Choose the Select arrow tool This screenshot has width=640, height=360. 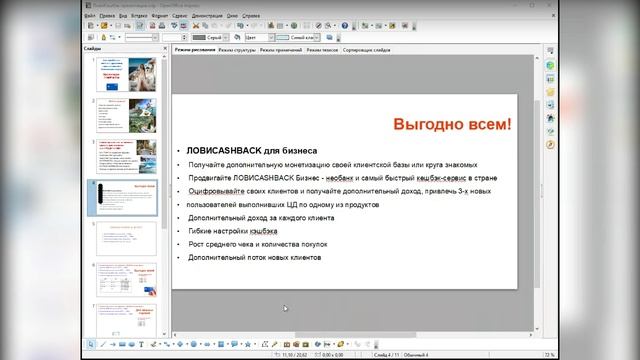point(91,344)
